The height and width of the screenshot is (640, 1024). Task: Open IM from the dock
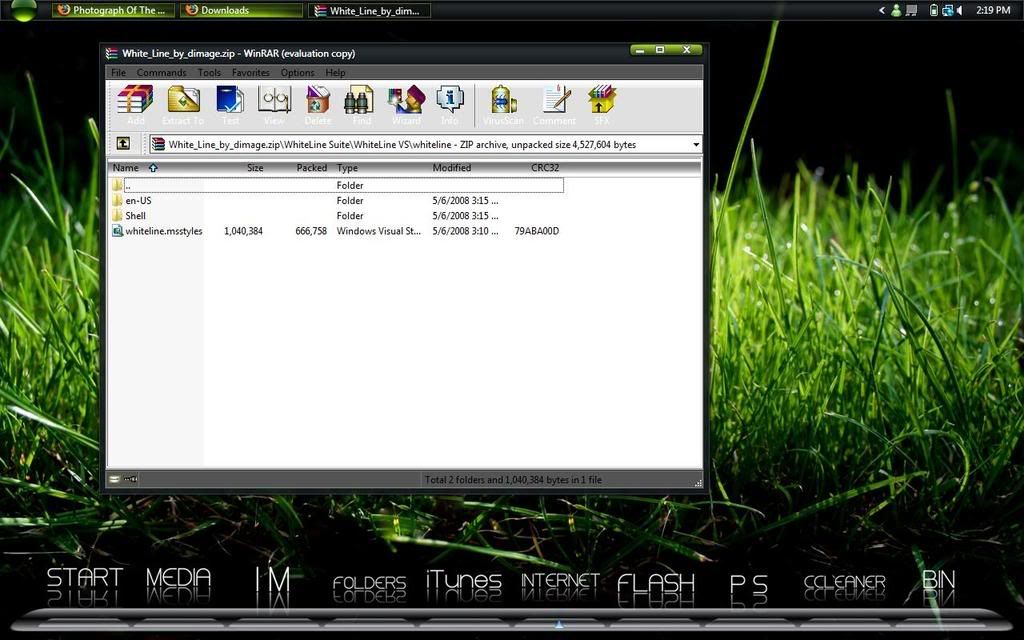272,579
